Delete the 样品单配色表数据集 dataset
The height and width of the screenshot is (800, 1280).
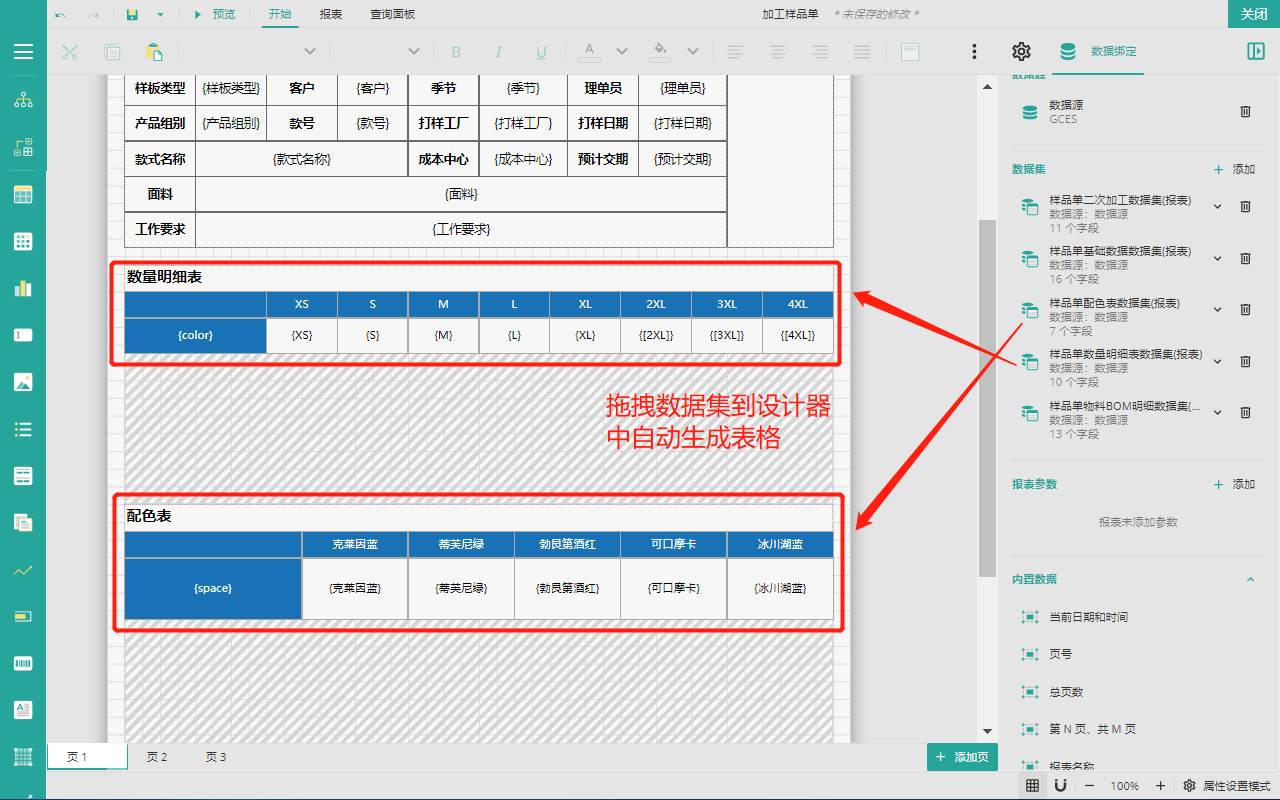pos(1245,310)
